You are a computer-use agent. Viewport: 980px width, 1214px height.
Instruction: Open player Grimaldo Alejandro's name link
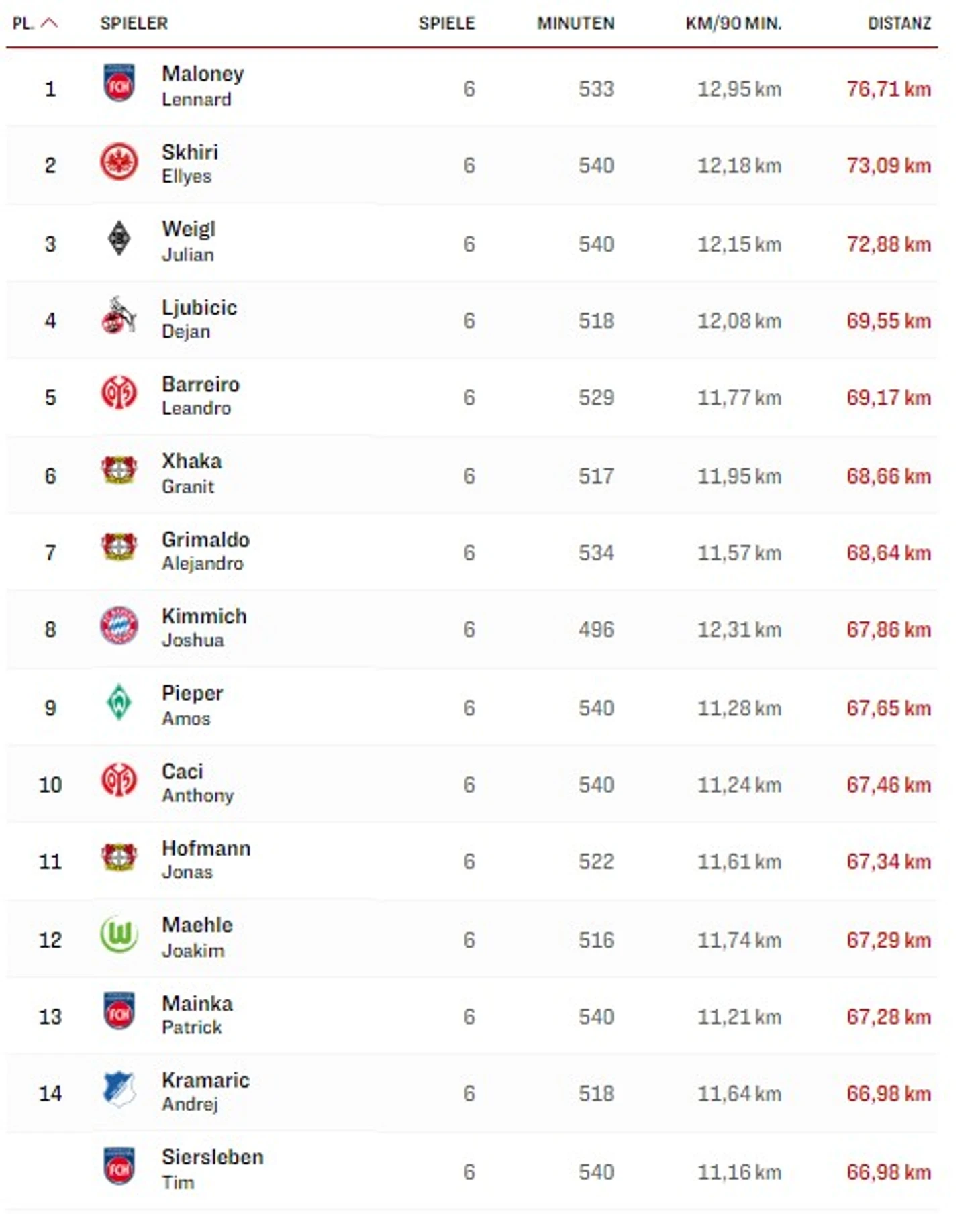pos(205,551)
